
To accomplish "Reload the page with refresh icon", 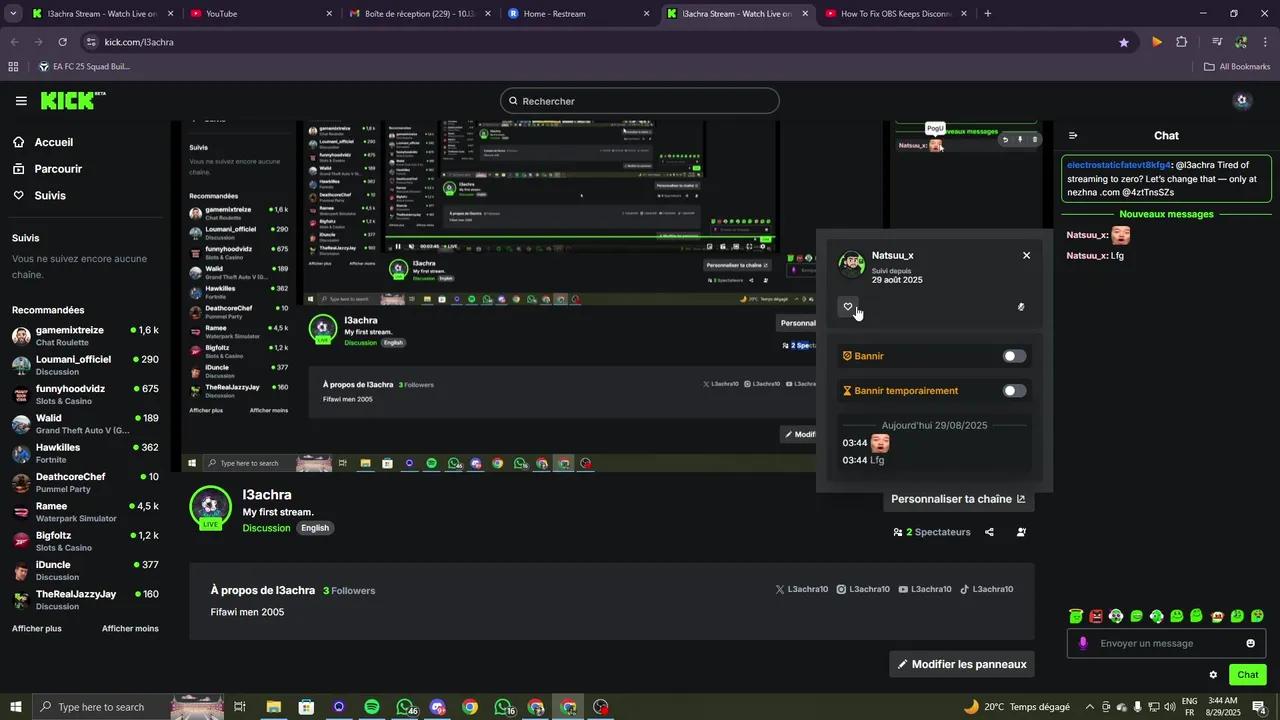I will (x=62, y=42).
